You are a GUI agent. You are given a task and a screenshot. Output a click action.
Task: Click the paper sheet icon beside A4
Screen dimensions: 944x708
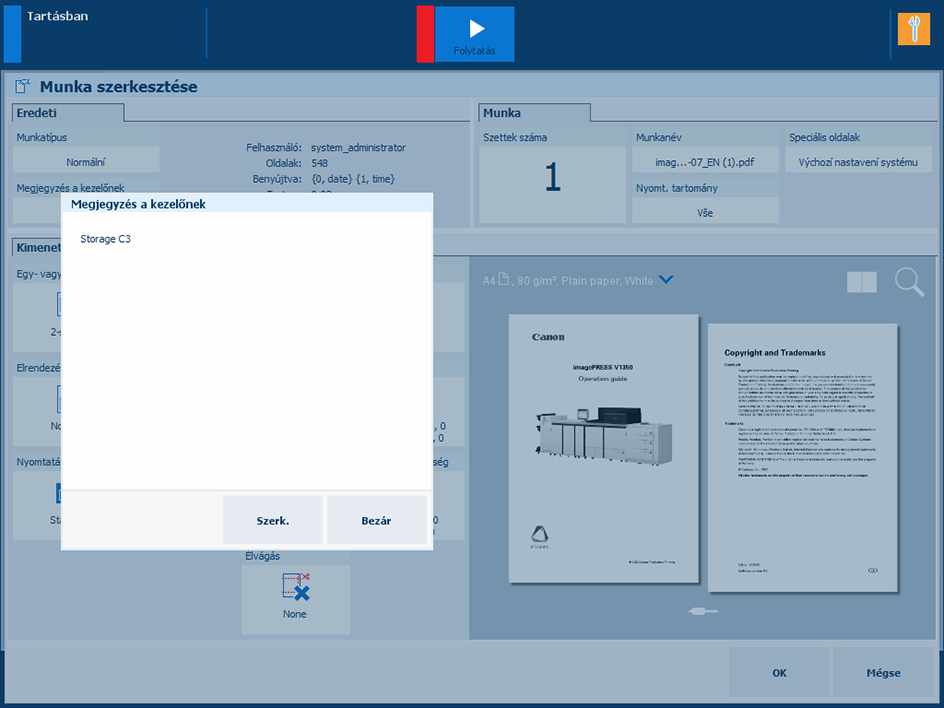pos(505,280)
